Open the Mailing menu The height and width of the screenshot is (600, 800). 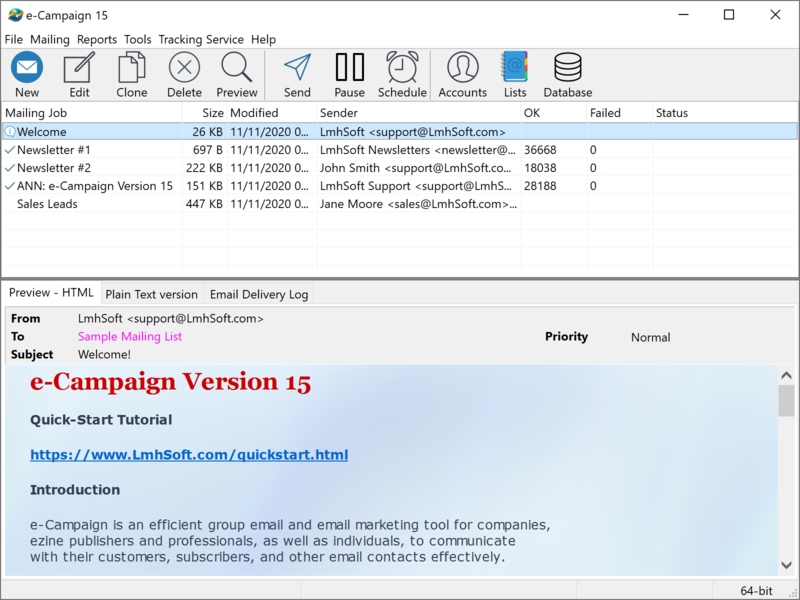pyautogui.click(x=50, y=39)
